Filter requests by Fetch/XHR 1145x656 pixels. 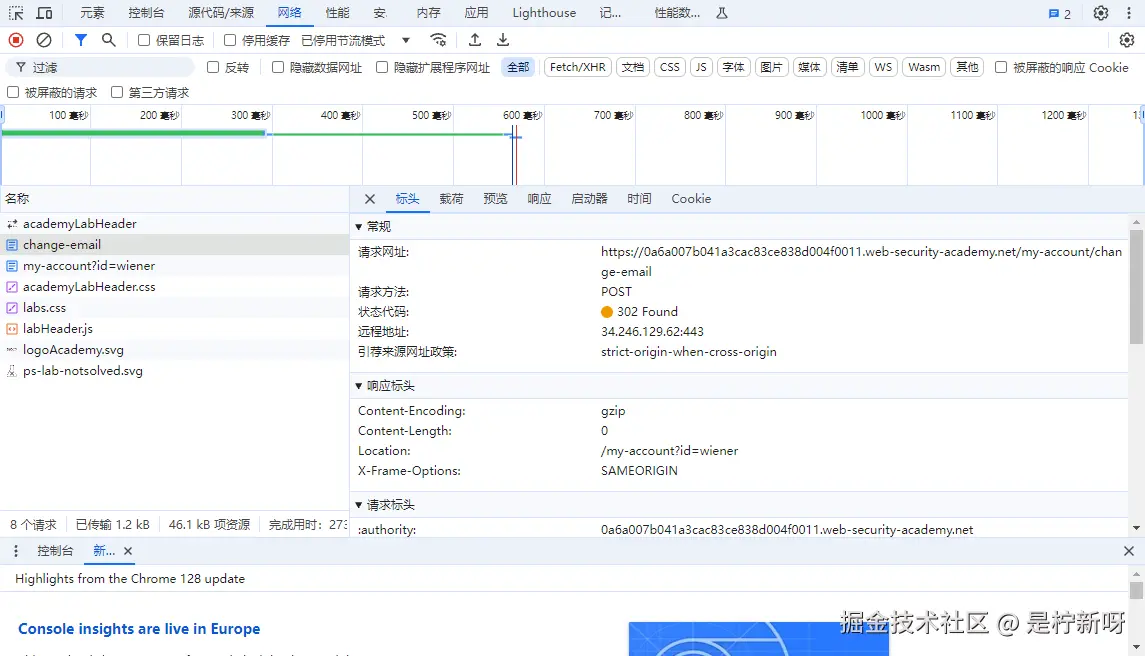(x=577, y=66)
